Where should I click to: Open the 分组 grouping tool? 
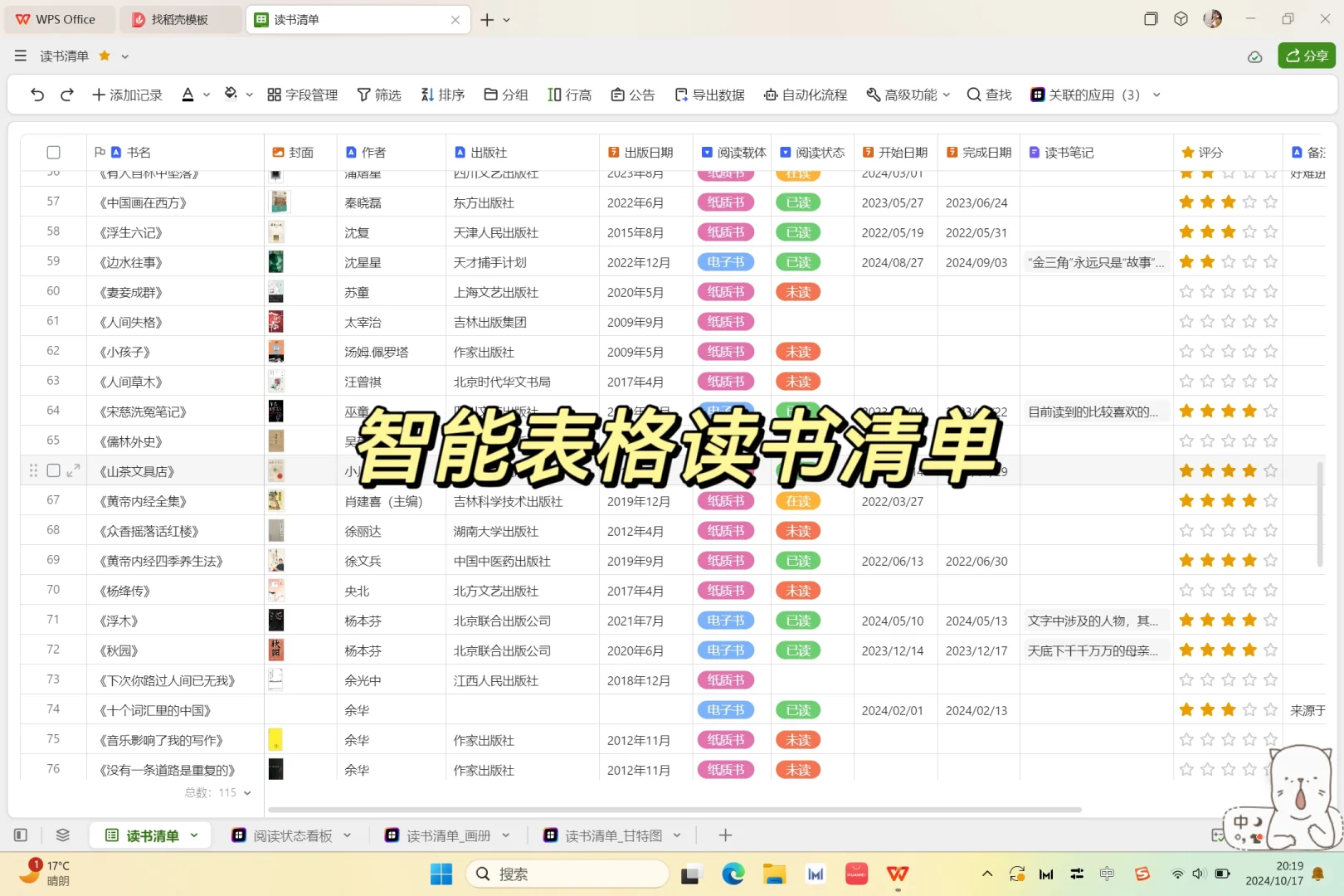tap(506, 95)
